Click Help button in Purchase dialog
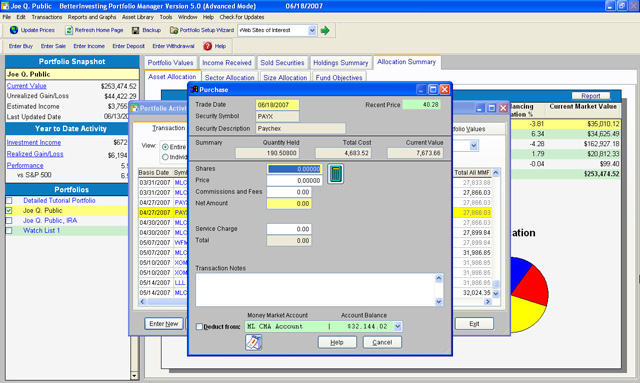This screenshot has height=383, width=640. [x=337, y=342]
